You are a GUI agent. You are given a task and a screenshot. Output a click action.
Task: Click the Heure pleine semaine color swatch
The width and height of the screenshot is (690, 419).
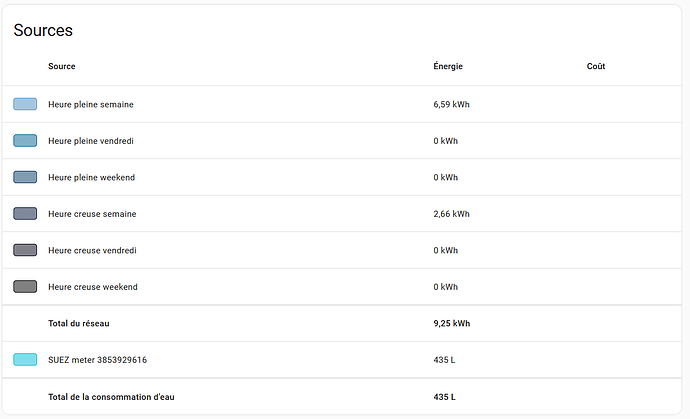pos(25,104)
